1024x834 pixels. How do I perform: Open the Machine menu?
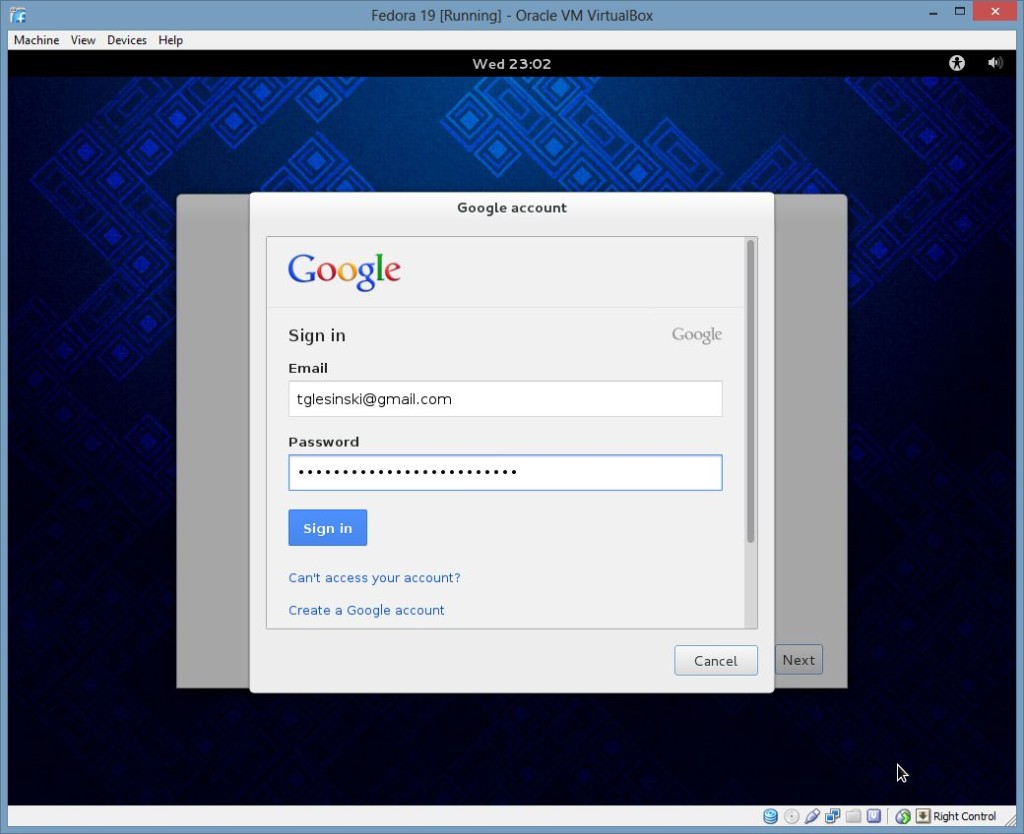point(37,40)
